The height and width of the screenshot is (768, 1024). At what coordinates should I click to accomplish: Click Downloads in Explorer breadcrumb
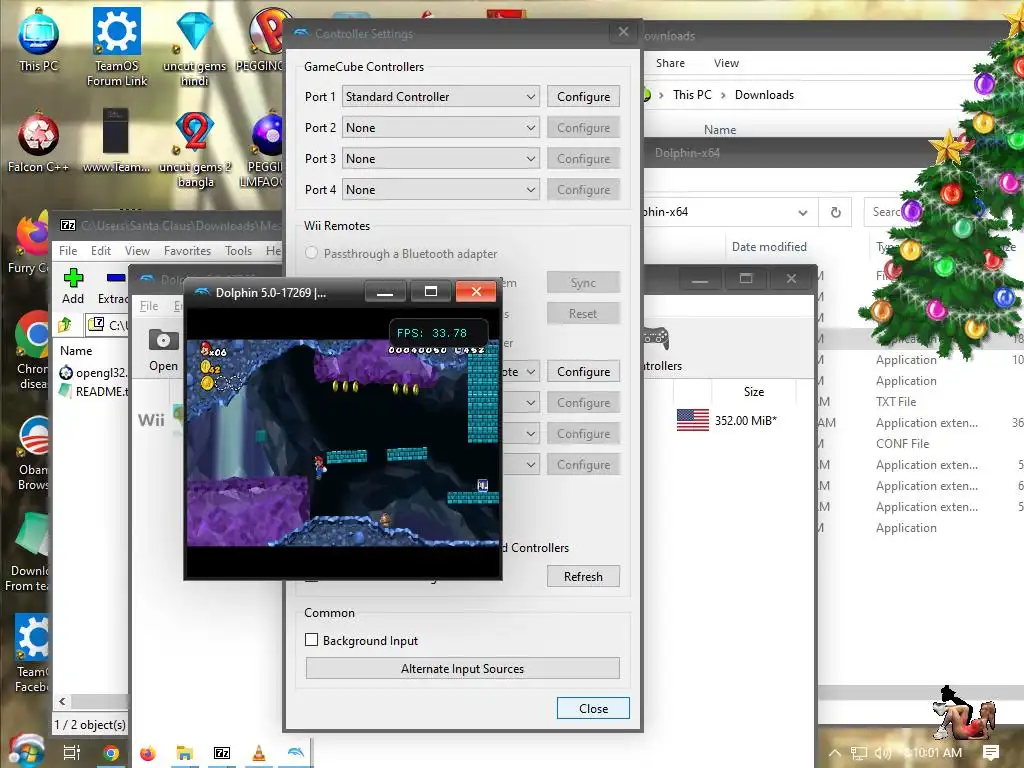point(764,95)
